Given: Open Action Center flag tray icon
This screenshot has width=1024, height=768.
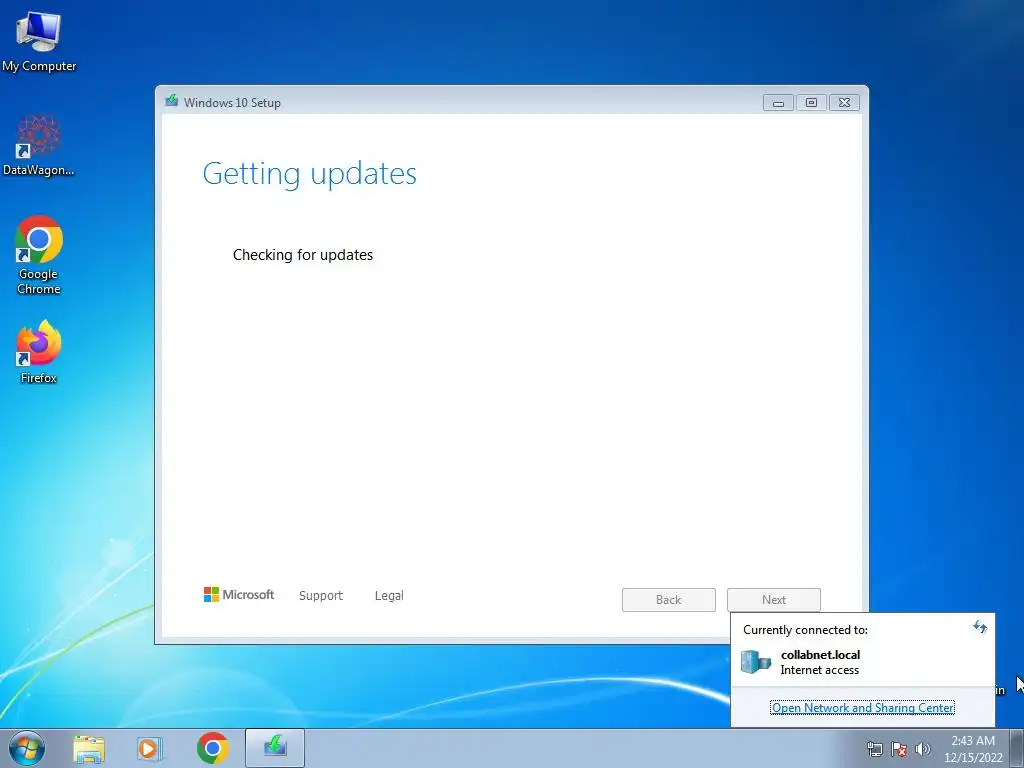Looking at the screenshot, I should click(x=899, y=749).
